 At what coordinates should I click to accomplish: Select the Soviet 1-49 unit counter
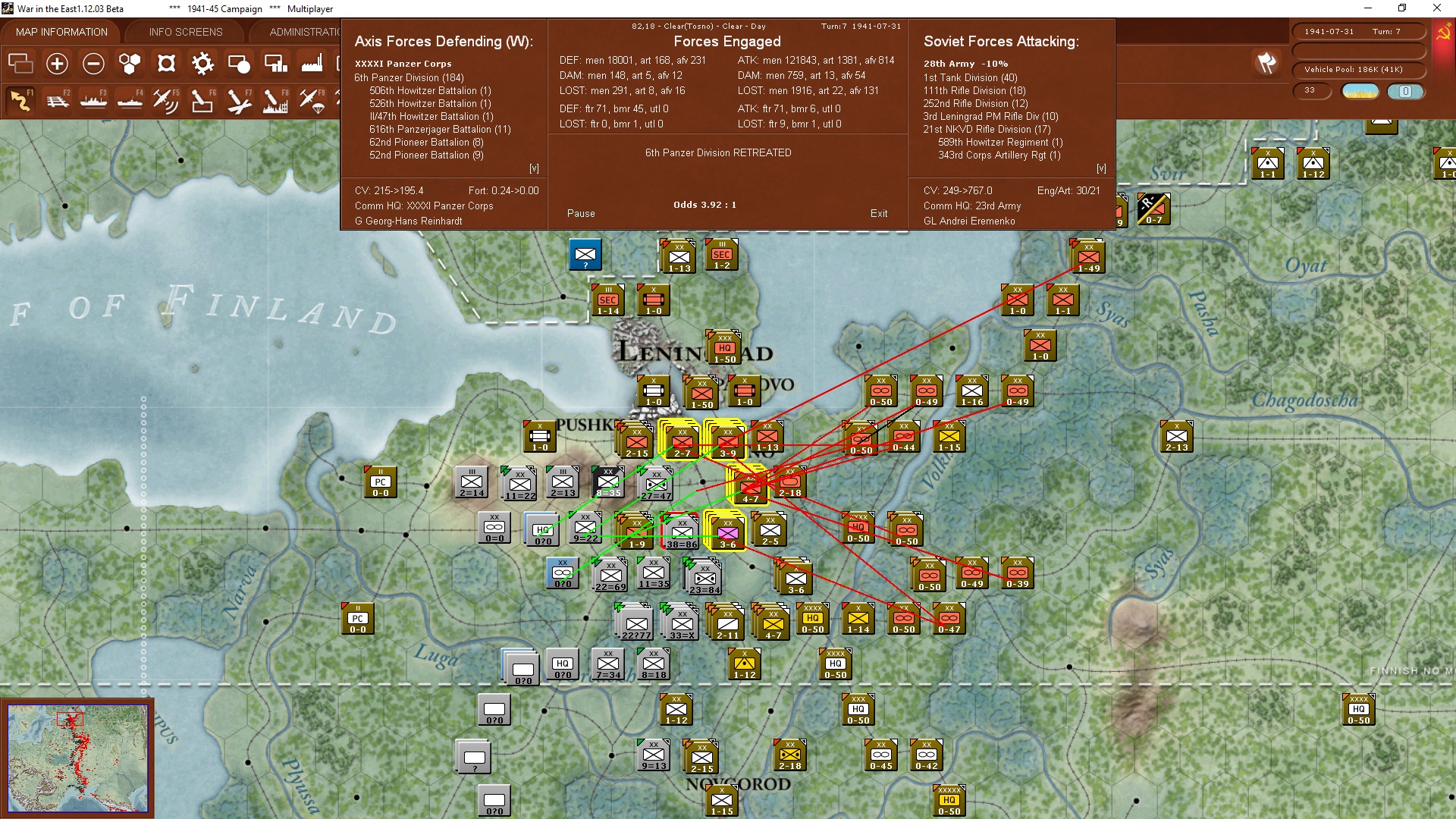tap(1088, 257)
